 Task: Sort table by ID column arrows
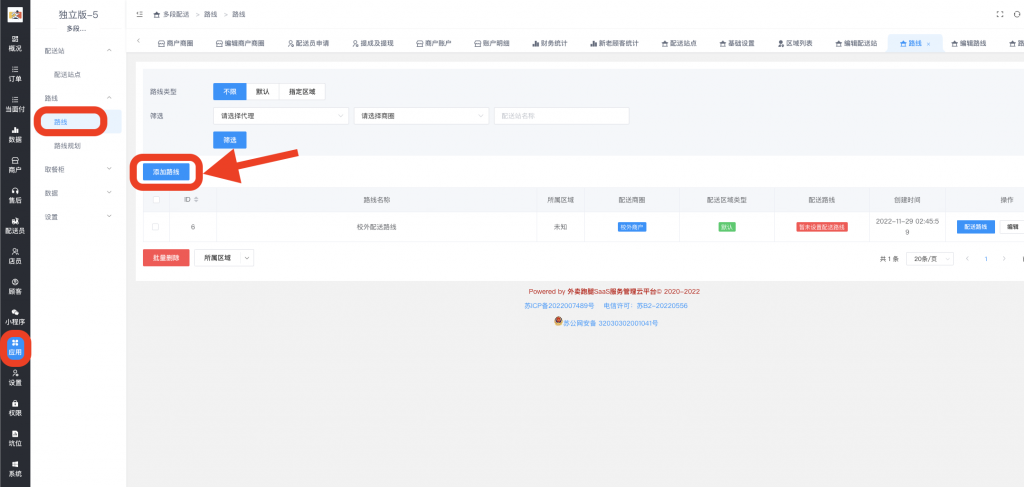[196, 200]
